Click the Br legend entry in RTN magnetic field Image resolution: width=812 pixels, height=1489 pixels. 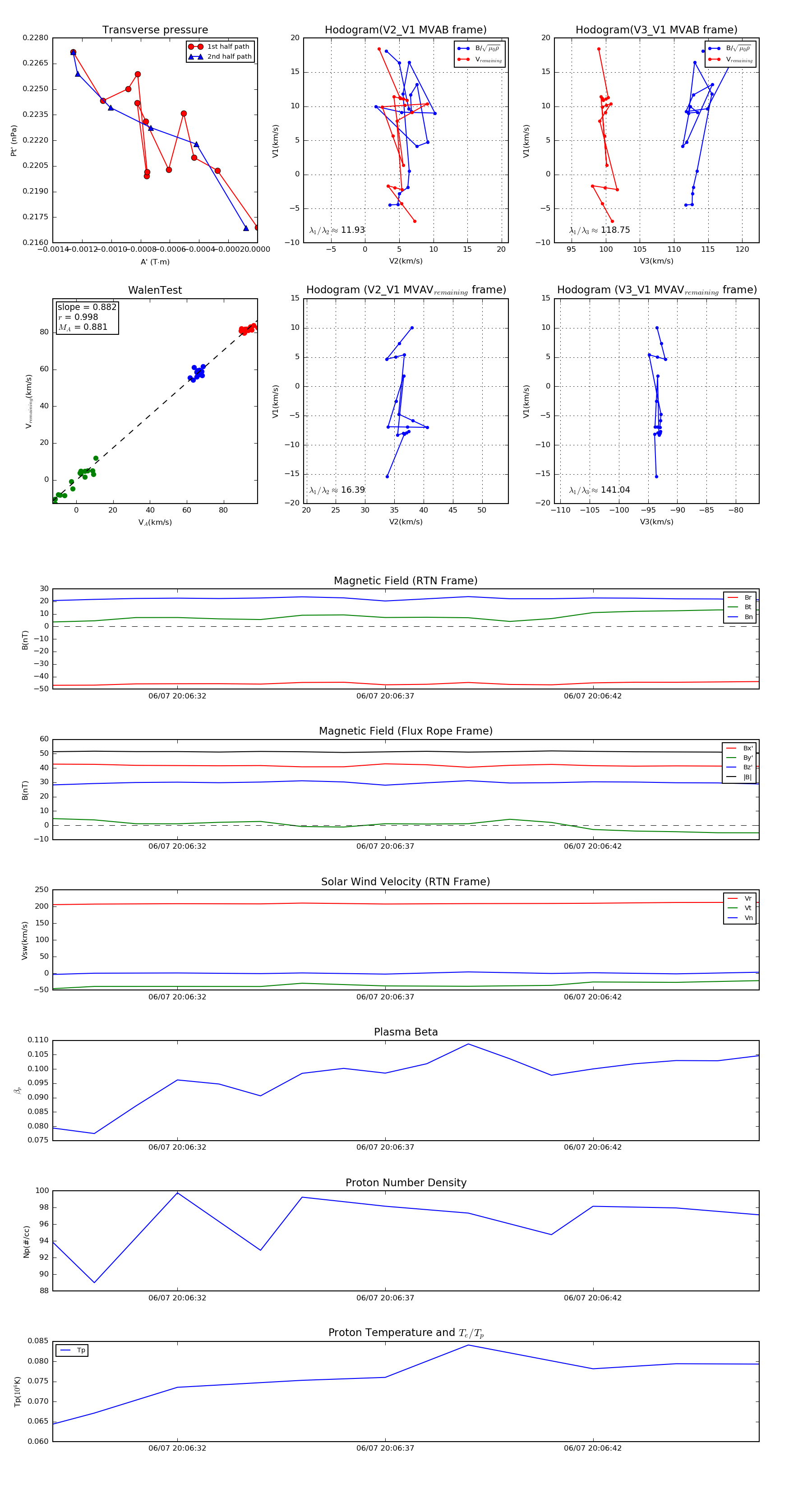pyautogui.click(x=747, y=597)
